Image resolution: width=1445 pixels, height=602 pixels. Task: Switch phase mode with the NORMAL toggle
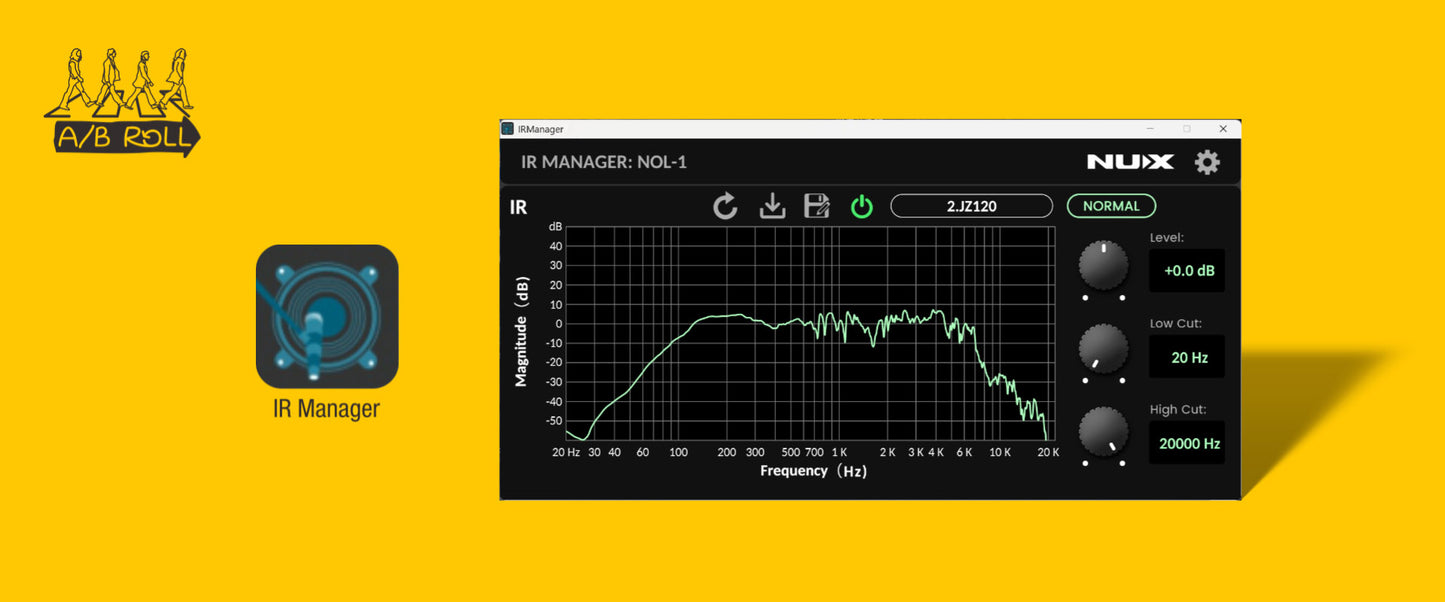point(1111,205)
